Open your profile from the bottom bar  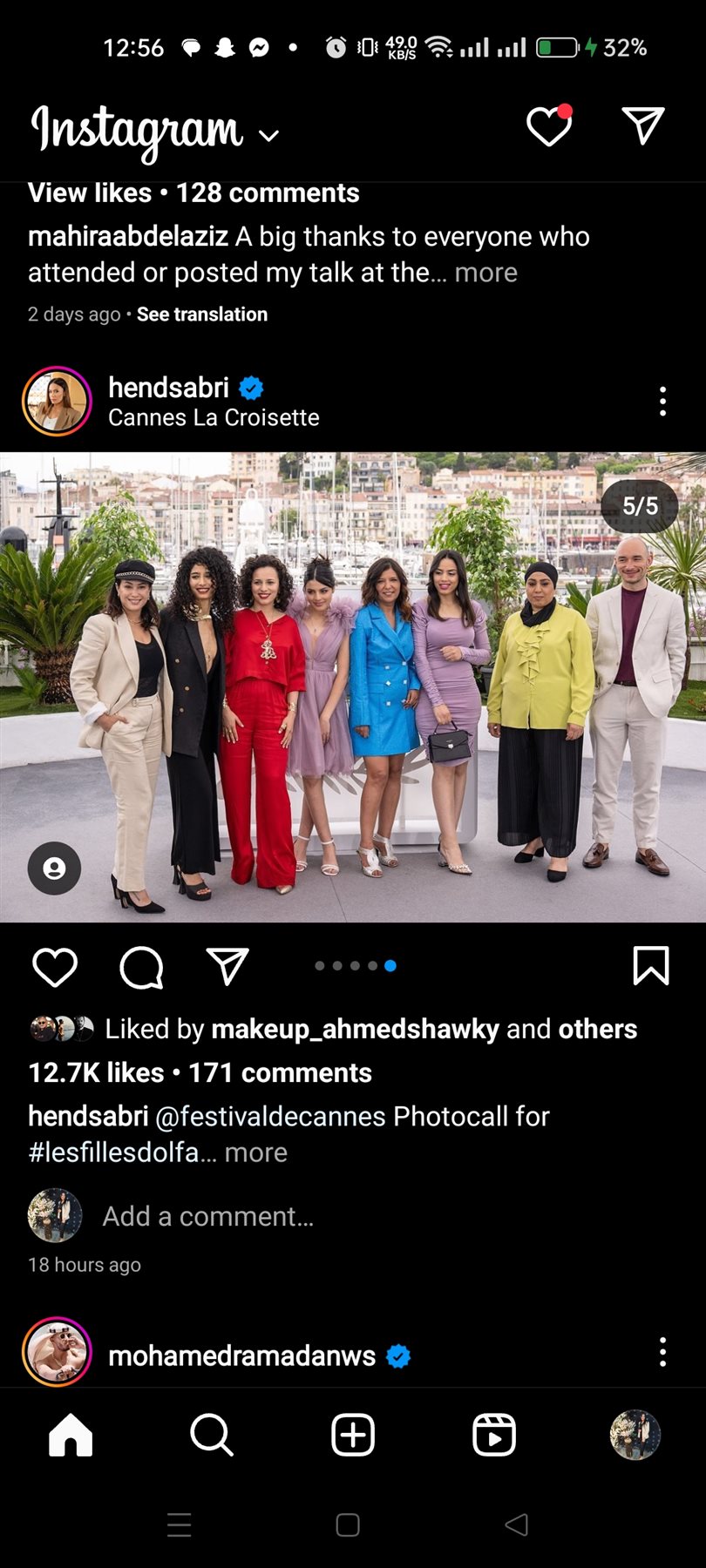635,1434
